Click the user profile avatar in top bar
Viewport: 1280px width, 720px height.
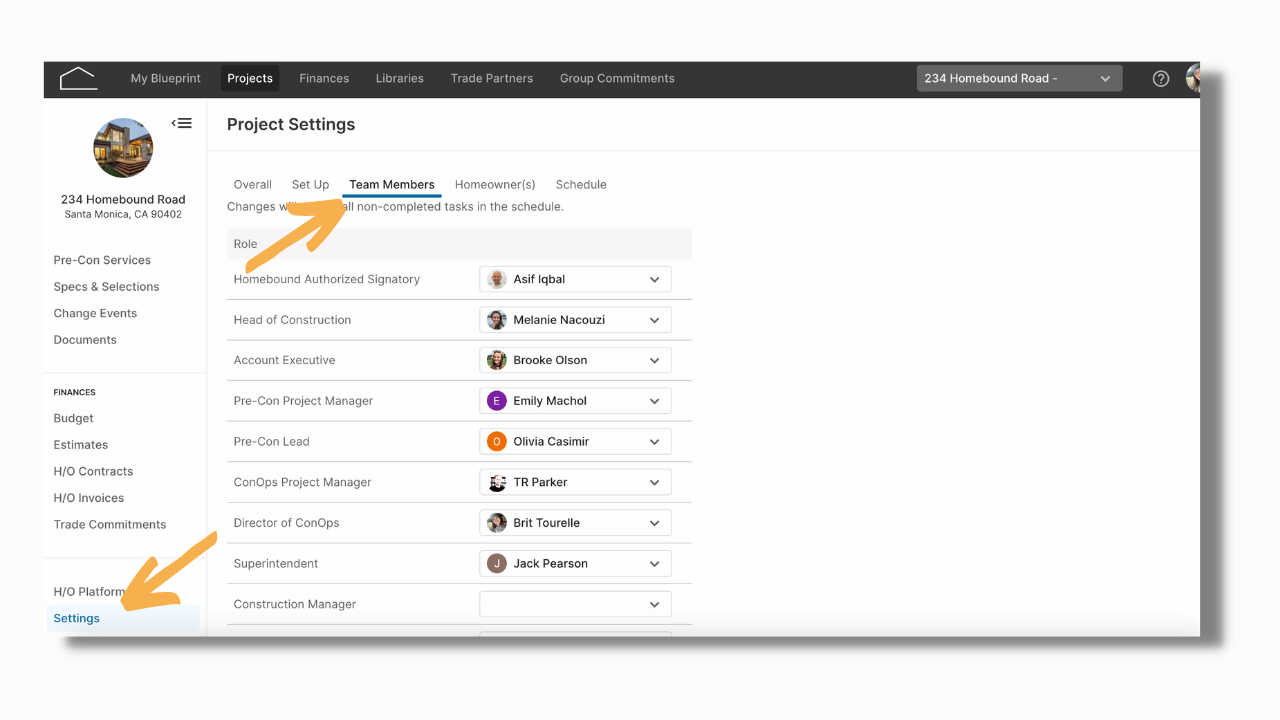click(x=1193, y=78)
